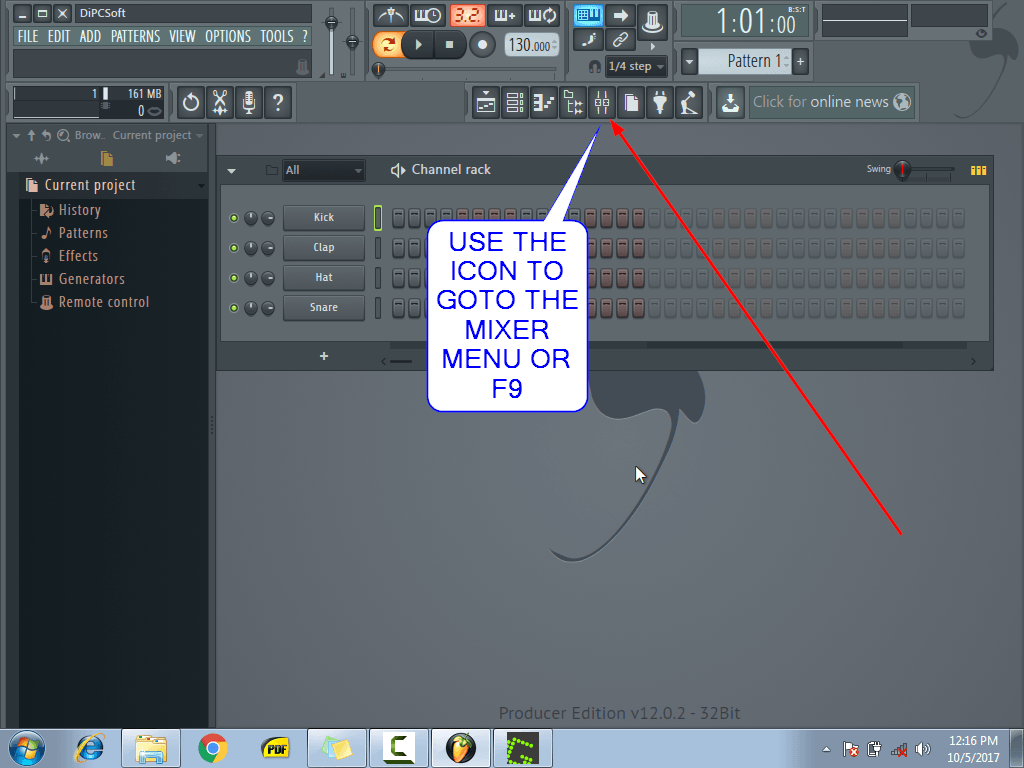This screenshot has height=768, width=1024.
Task: Open the tempo tapper icon
Action: pos(689,103)
